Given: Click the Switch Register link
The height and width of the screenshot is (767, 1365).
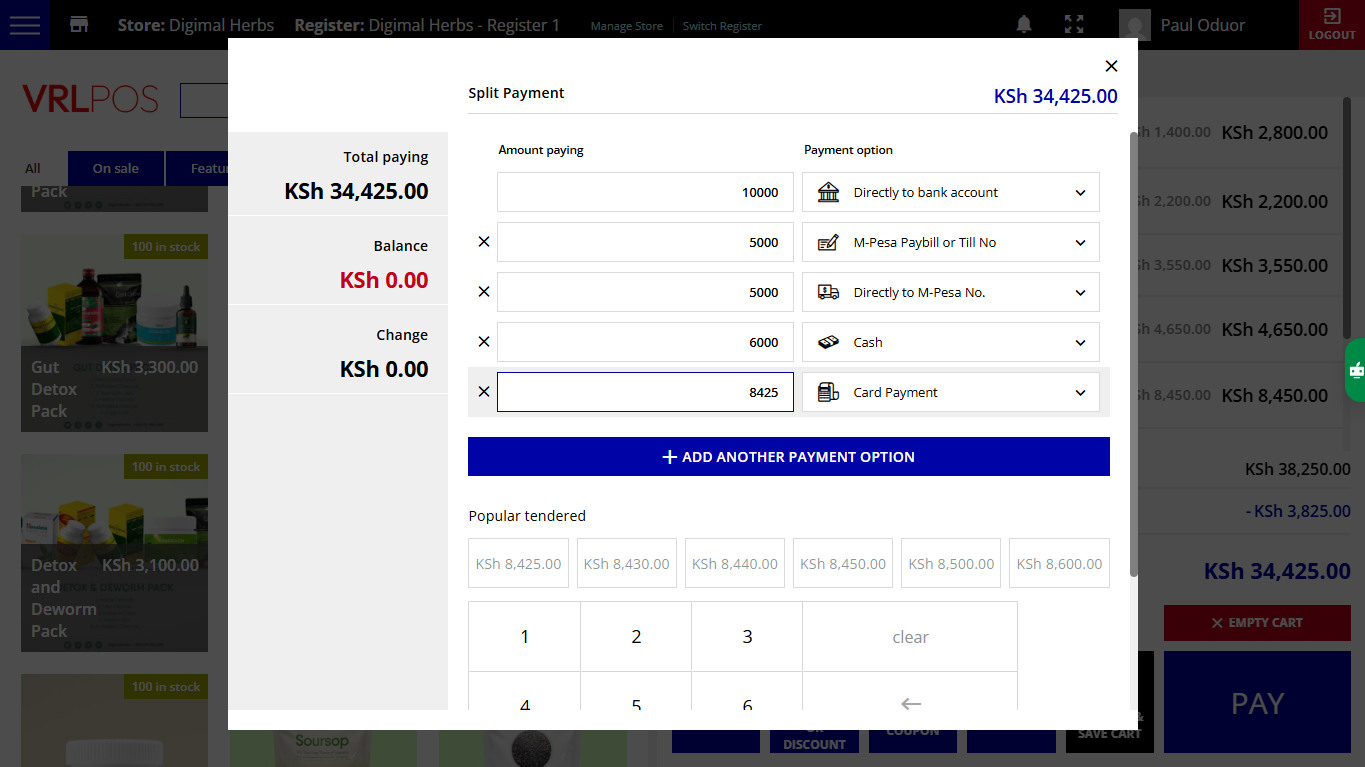Looking at the screenshot, I should (x=722, y=26).
